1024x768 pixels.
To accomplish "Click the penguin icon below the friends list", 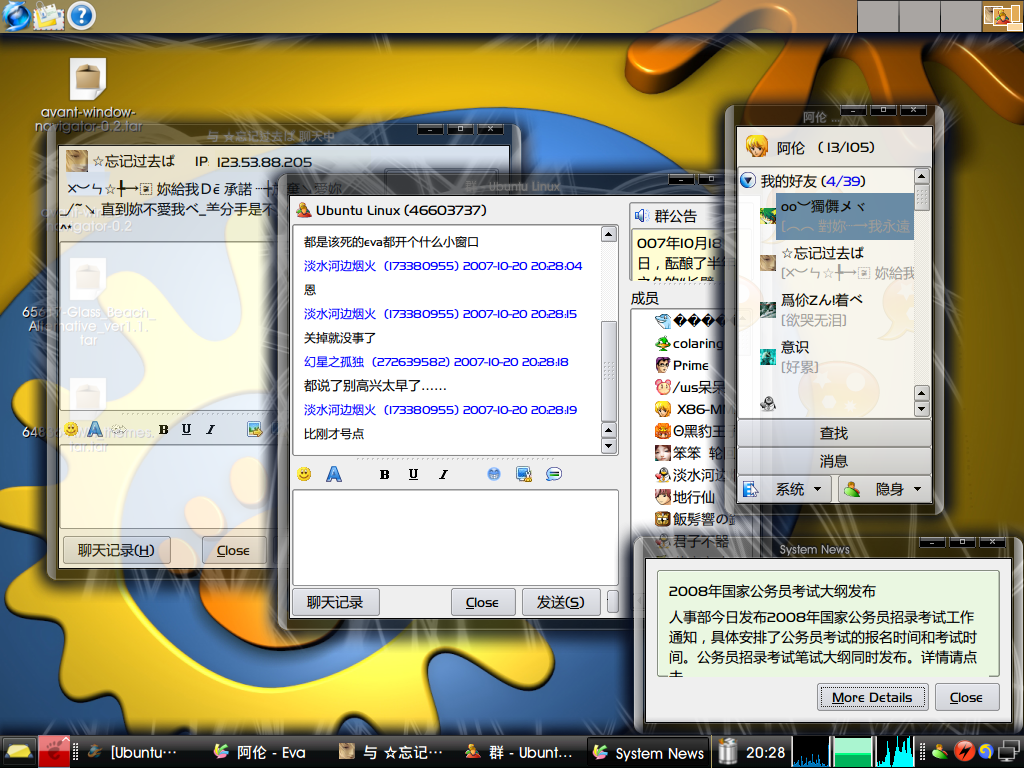I will click(768, 404).
